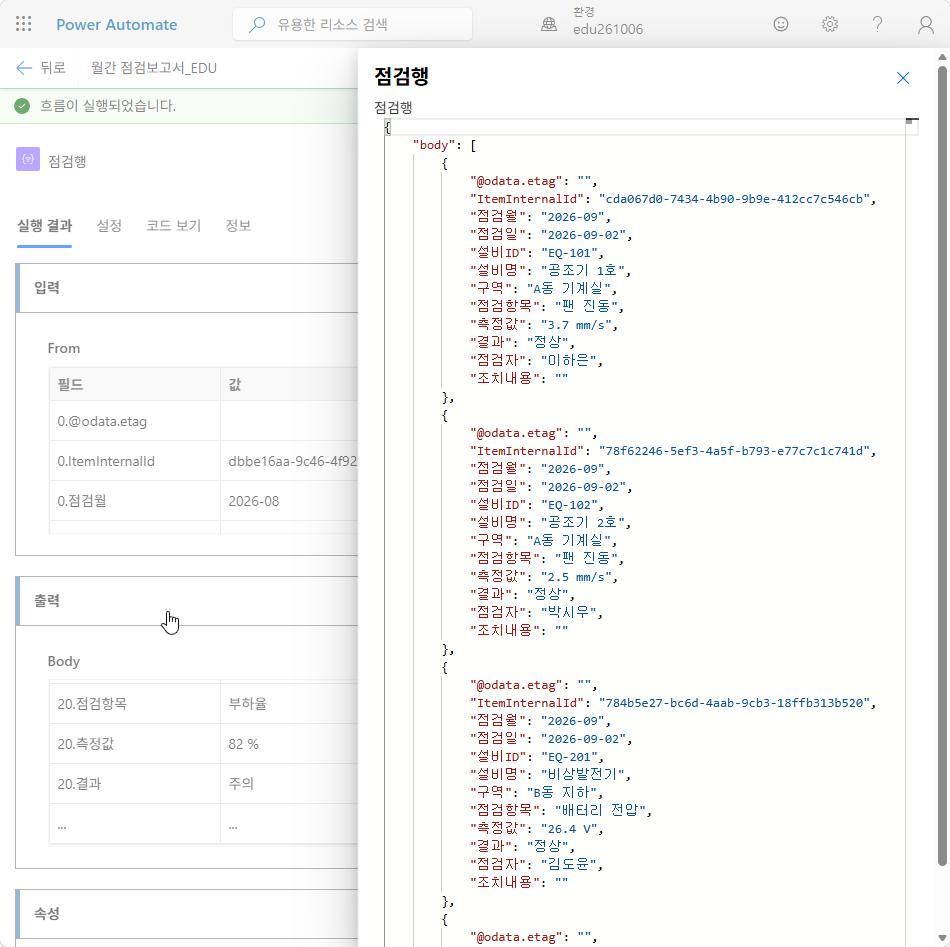
Task: Click the "EQ-101" value in JSON
Action: pyautogui.click(x=568, y=253)
